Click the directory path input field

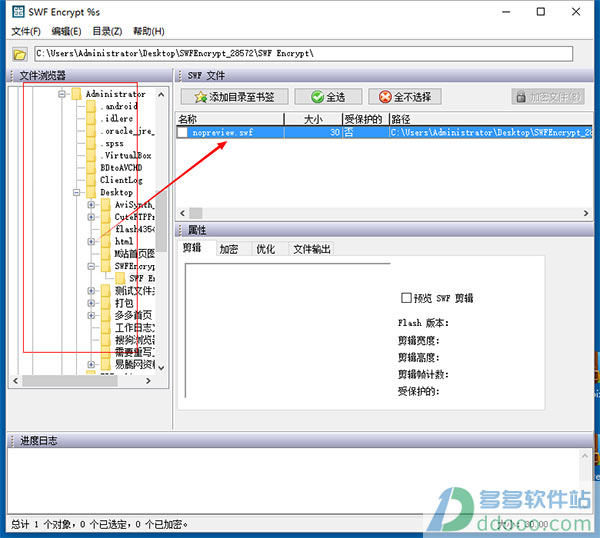pyautogui.click(x=304, y=54)
